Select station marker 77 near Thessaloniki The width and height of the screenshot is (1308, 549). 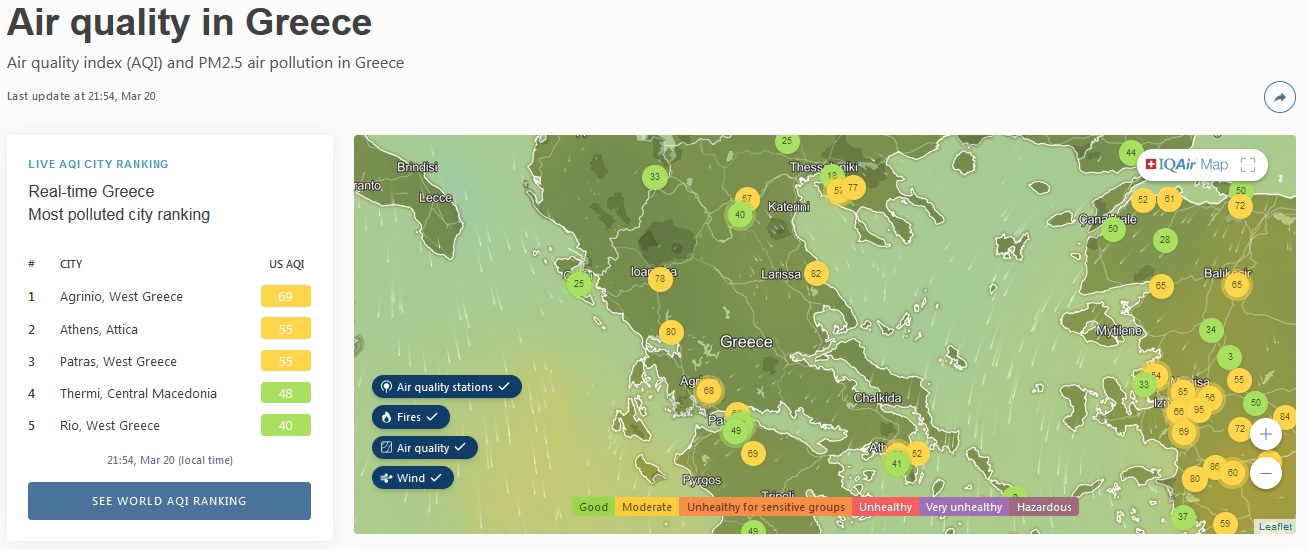(x=853, y=187)
